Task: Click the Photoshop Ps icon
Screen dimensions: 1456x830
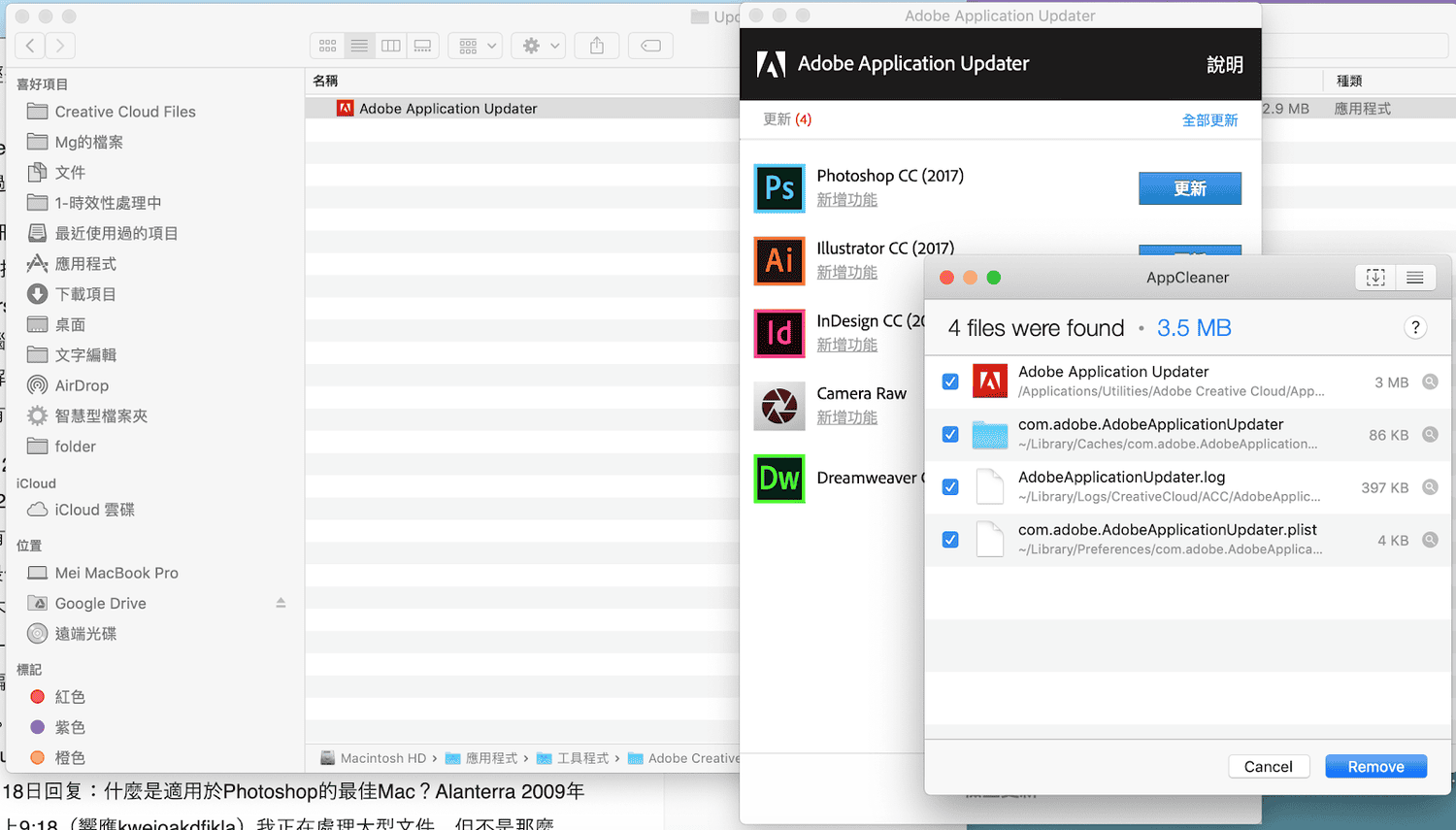Action: 779,187
